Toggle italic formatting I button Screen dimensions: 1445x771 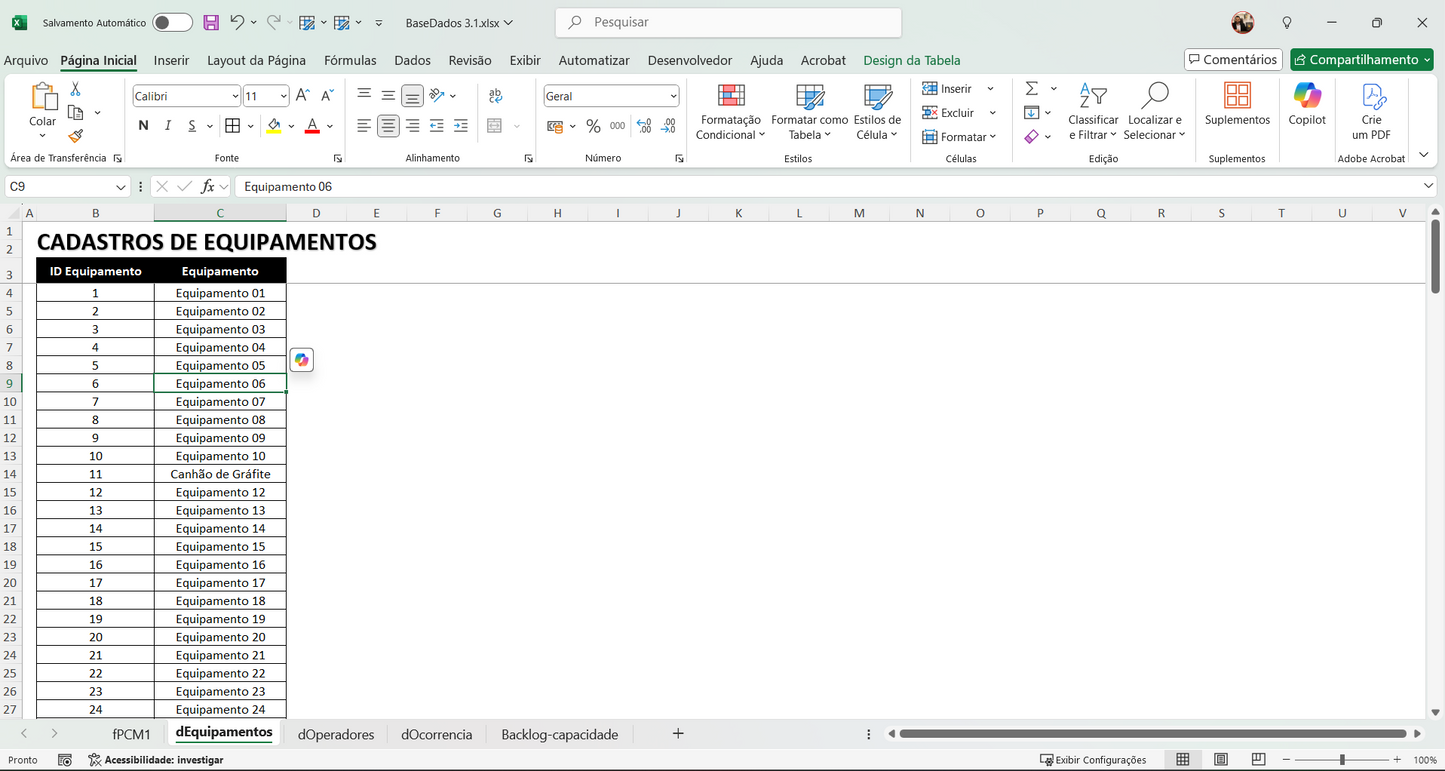[x=167, y=126]
